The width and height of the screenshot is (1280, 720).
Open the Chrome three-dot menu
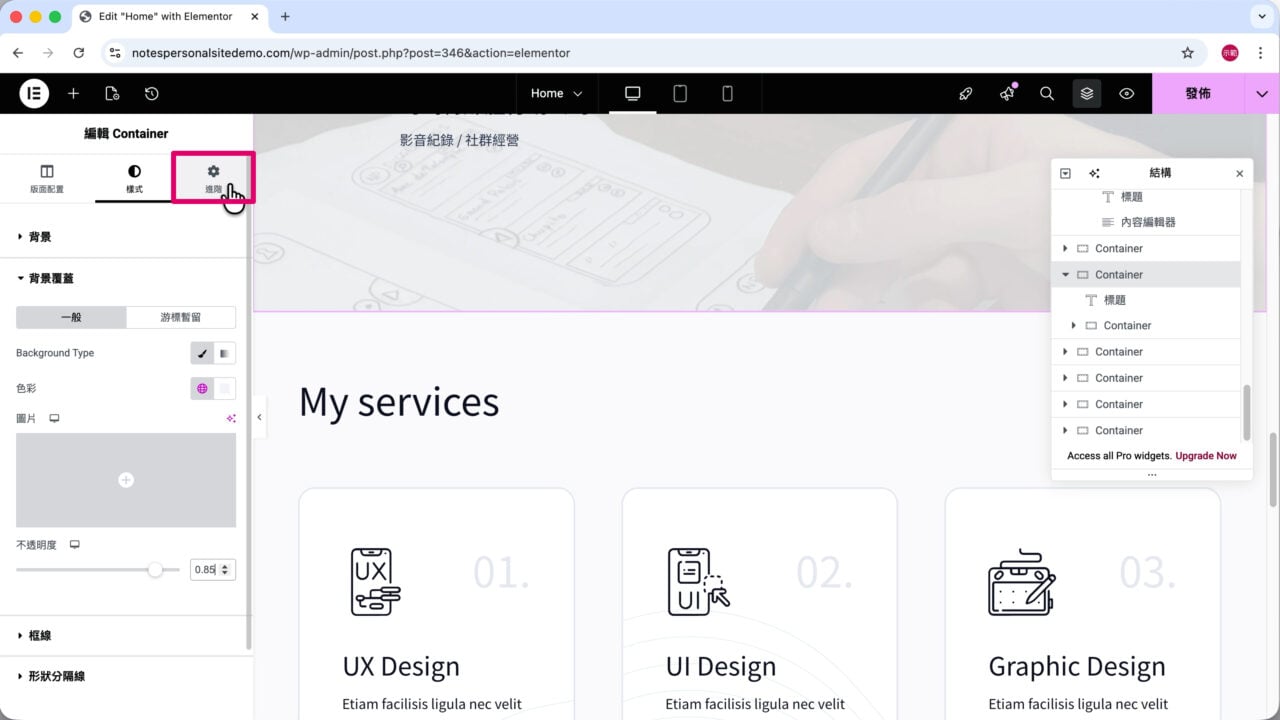tap(1261, 52)
